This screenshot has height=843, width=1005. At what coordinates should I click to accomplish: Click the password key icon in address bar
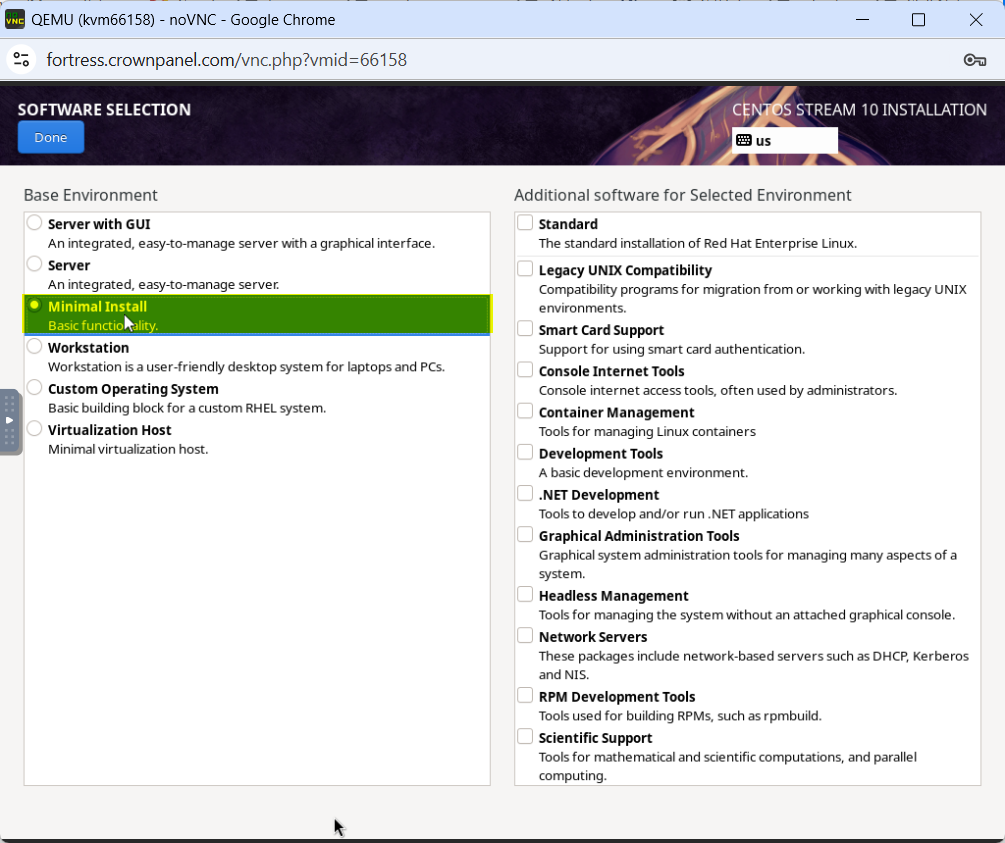[974, 60]
